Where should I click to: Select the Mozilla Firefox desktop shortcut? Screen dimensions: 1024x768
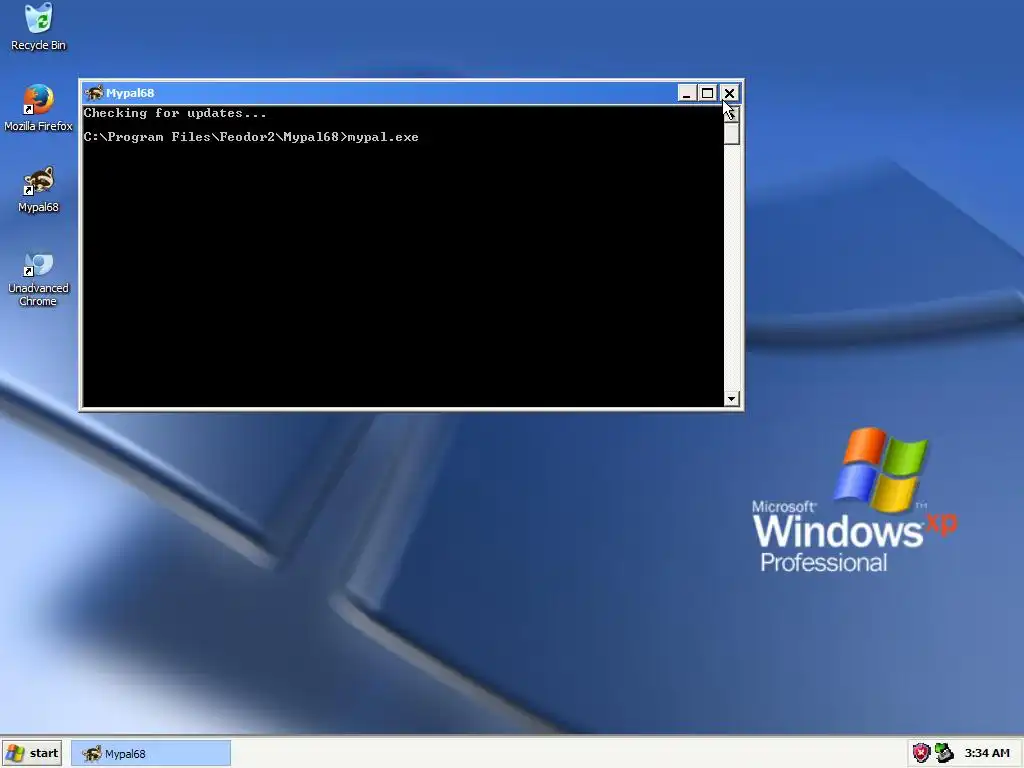[39, 108]
